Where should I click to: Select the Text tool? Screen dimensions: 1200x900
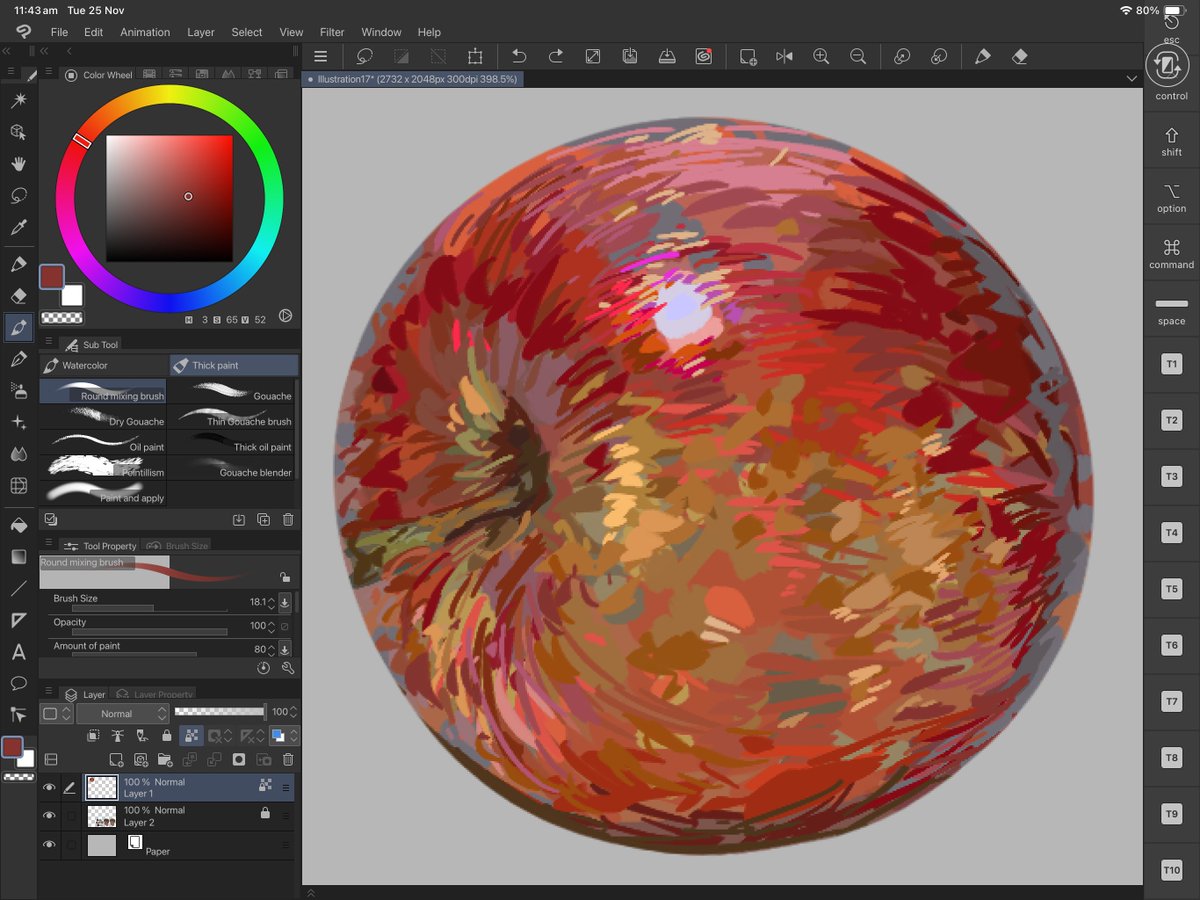tap(18, 652)
